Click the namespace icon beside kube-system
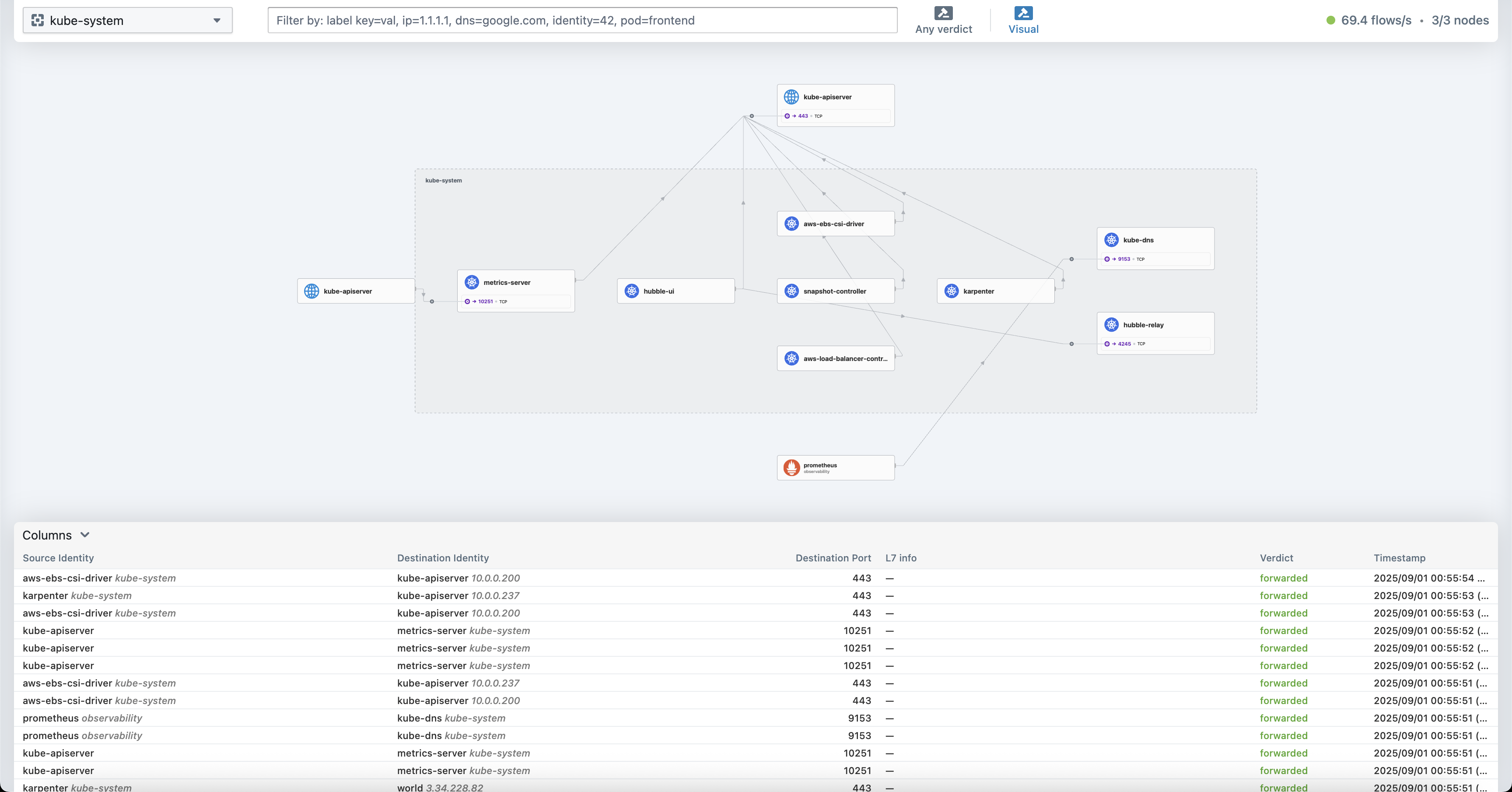Viewport: 1512px width, 792px height. click(38, 21)
